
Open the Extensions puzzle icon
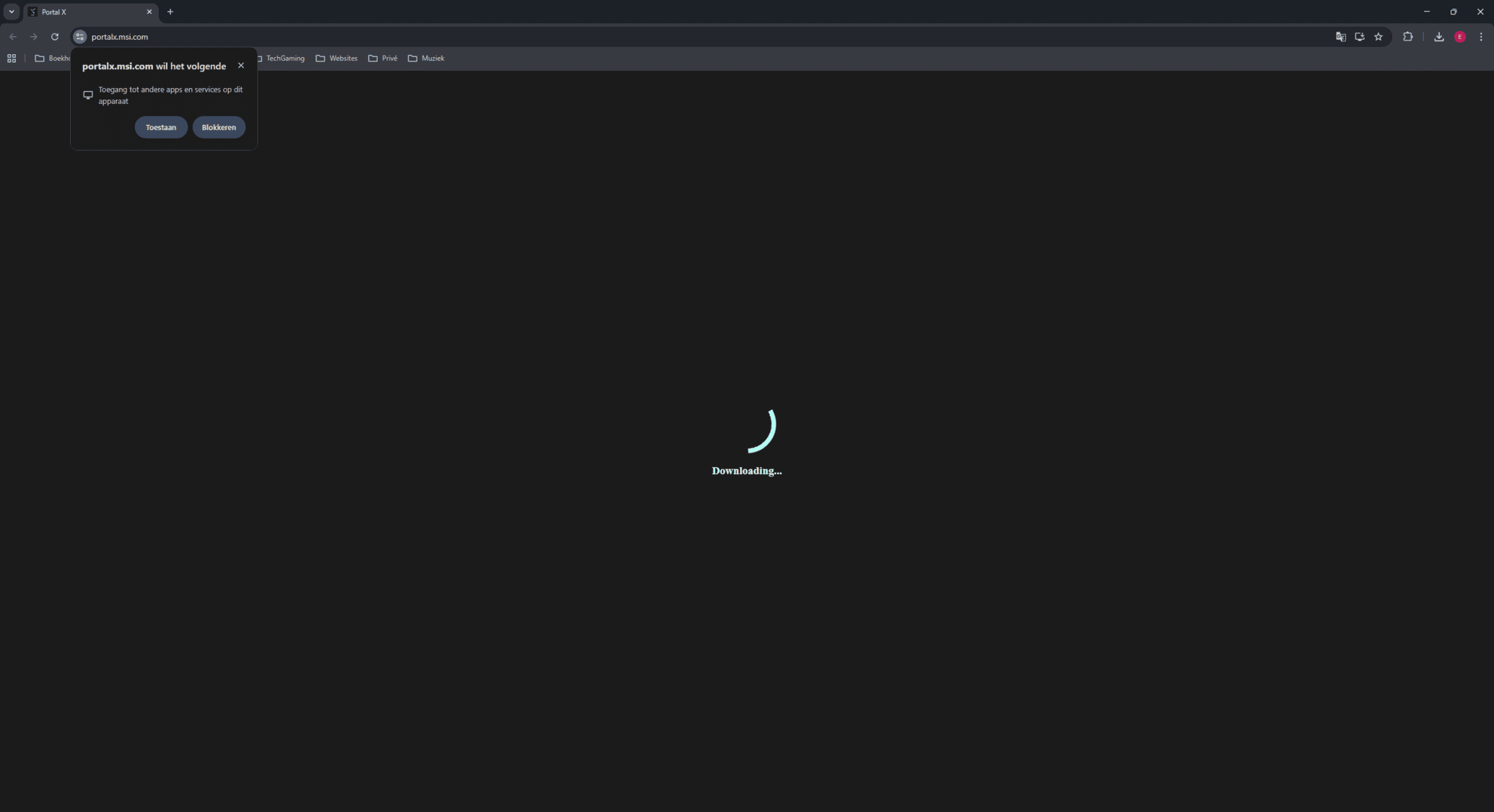click(1407, 37)
